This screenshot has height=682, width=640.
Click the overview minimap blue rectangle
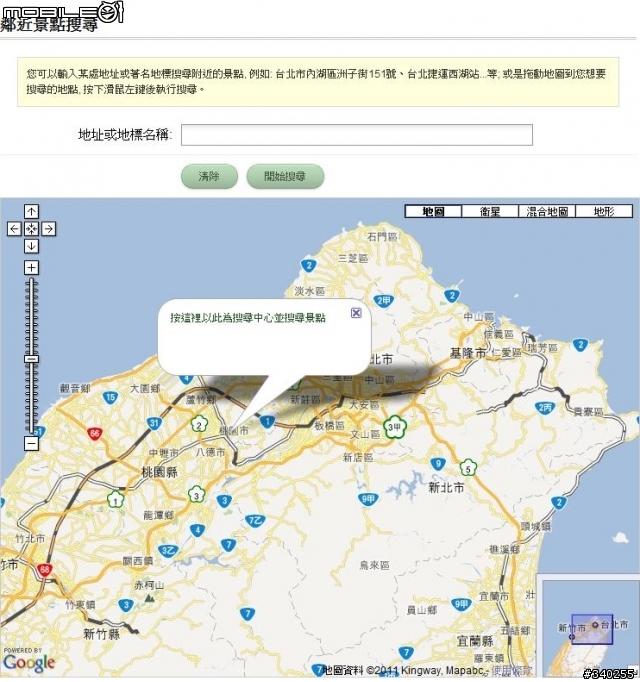click(592, 629)
